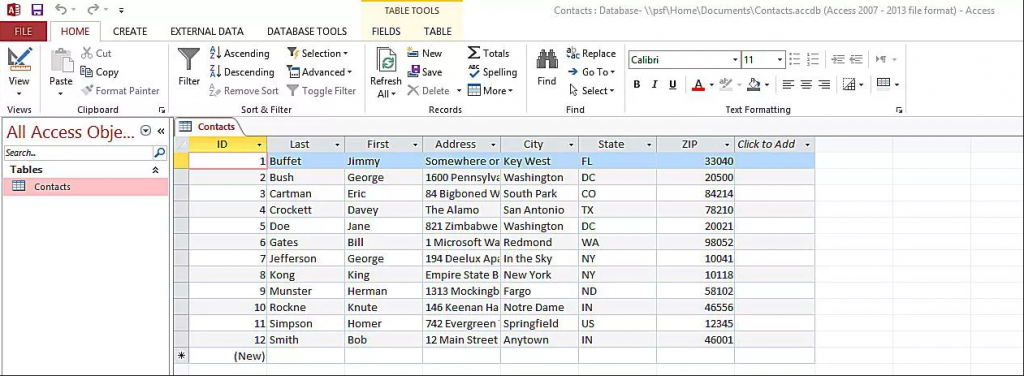
Task: Click the Redo arrow
Action: click(93, 10)
